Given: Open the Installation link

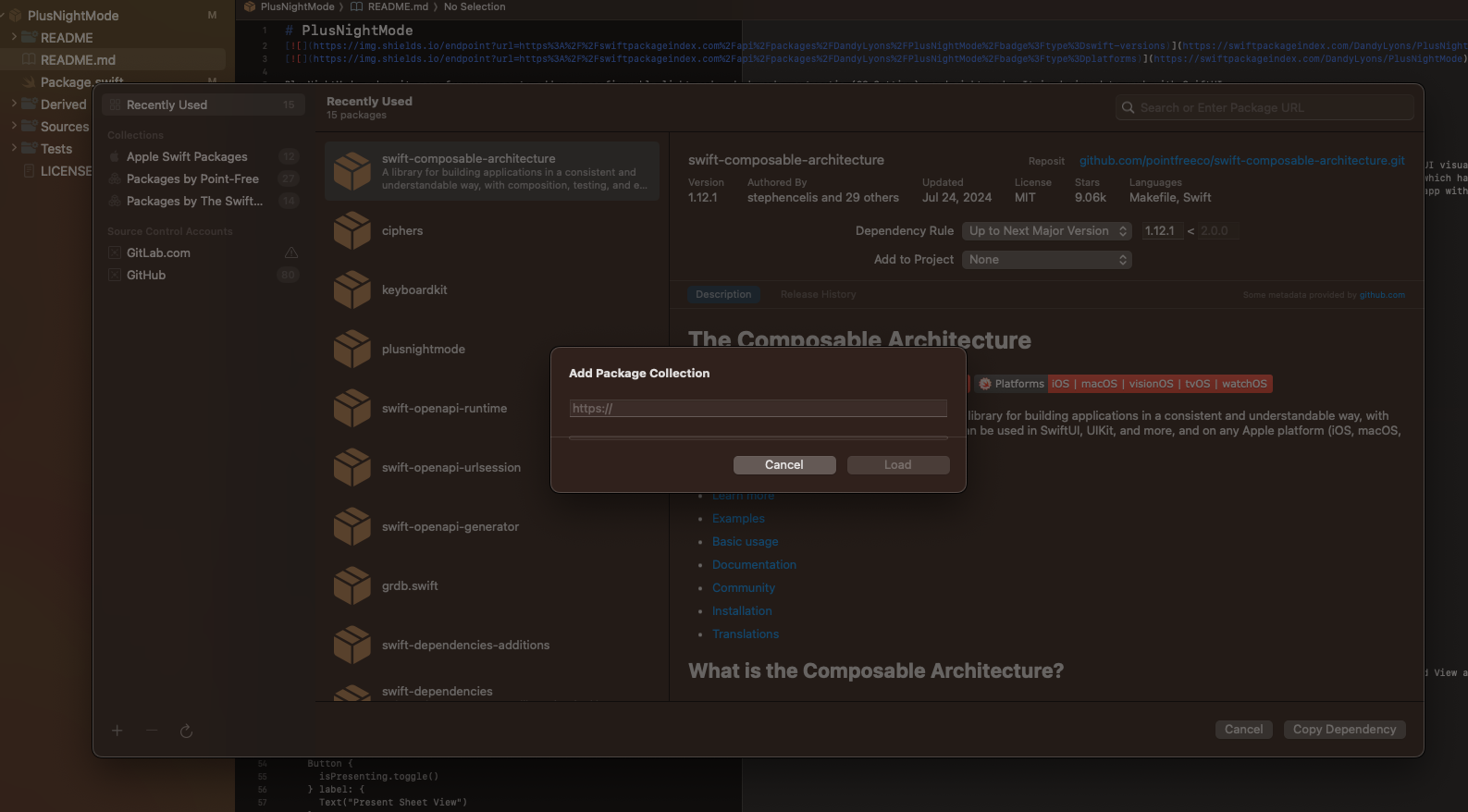Looking at the screenshot, I should pos(742,611).
